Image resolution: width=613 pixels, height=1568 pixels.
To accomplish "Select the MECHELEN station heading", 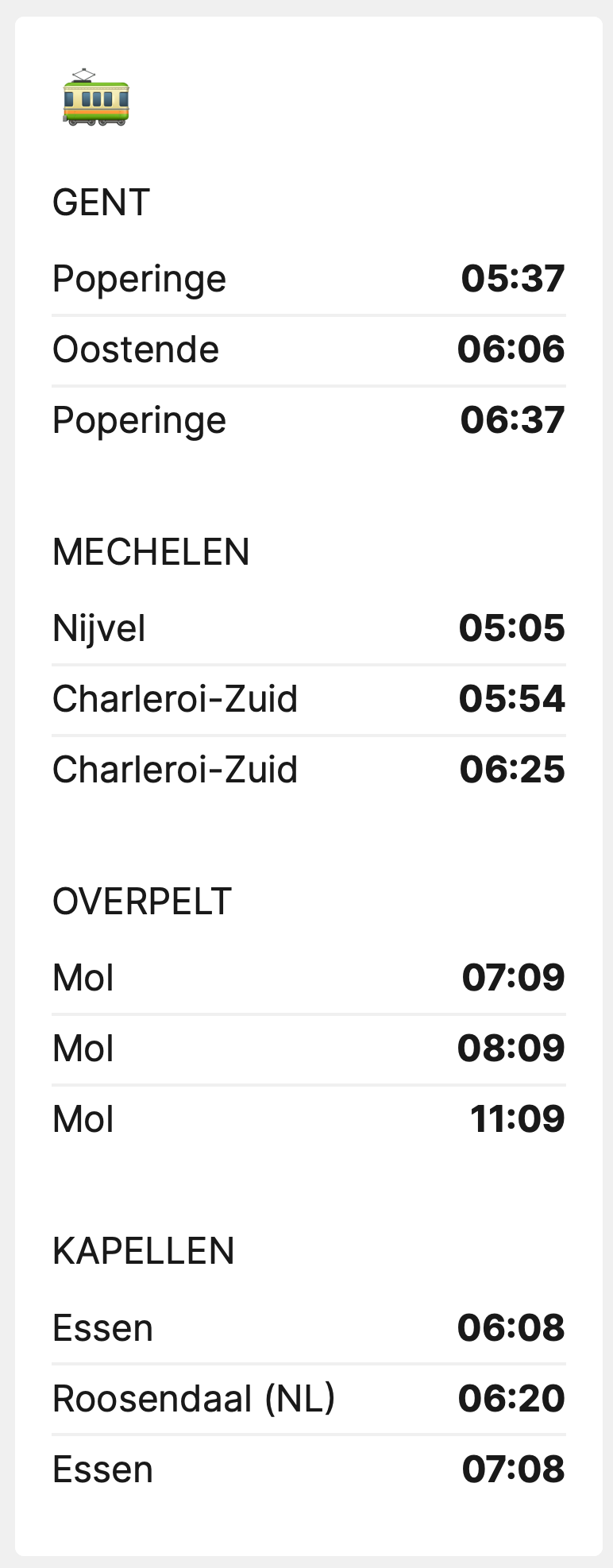I will point(151,552).
